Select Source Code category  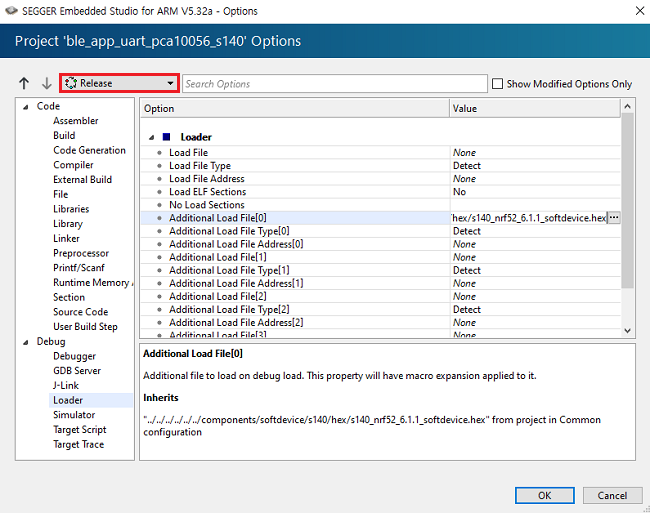point(80,312)
